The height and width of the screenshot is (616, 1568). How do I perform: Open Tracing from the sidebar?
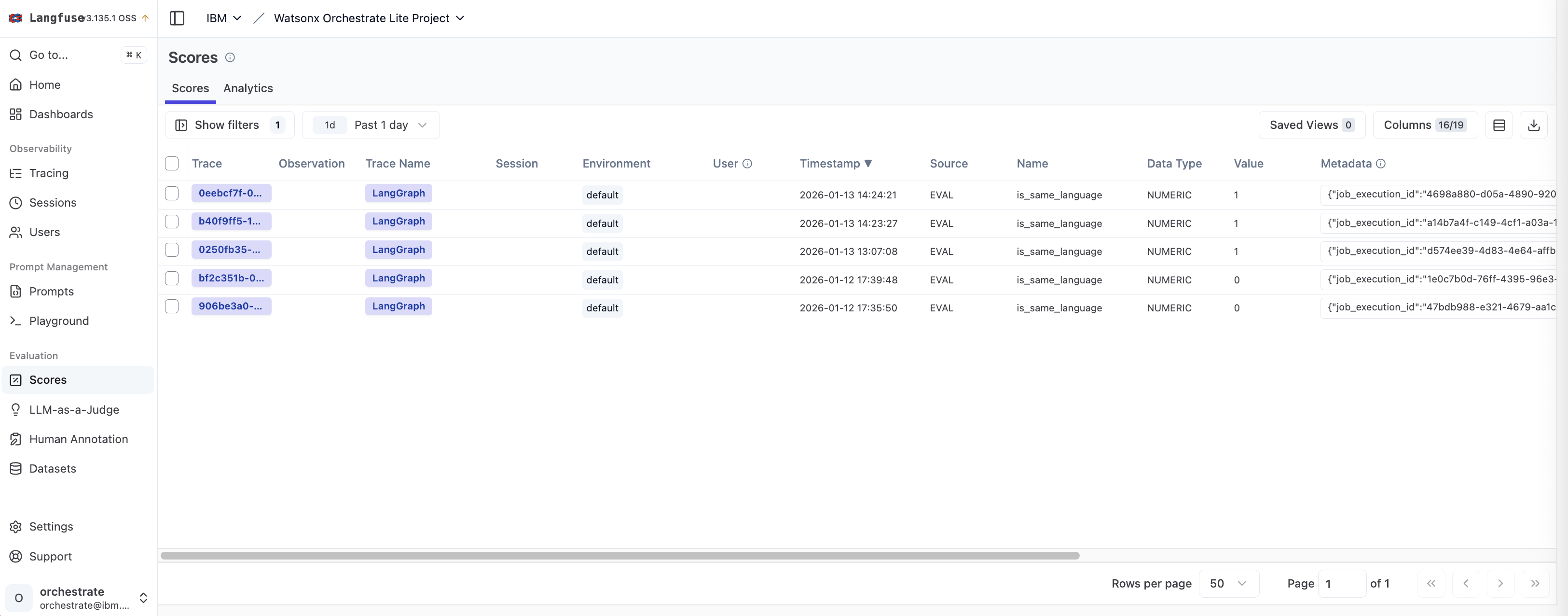(49, 173)
